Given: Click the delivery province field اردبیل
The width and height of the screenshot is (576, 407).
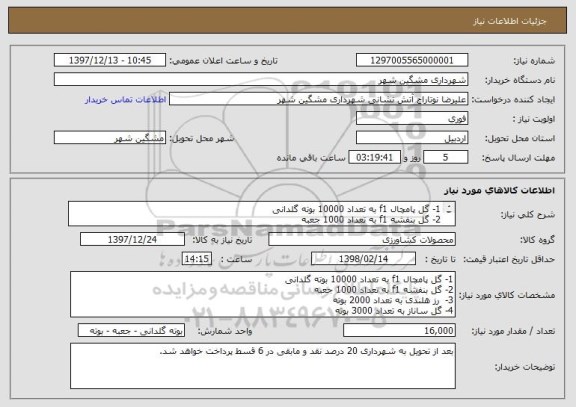Looking at the screenshot, I should click(x=412, y=138).
